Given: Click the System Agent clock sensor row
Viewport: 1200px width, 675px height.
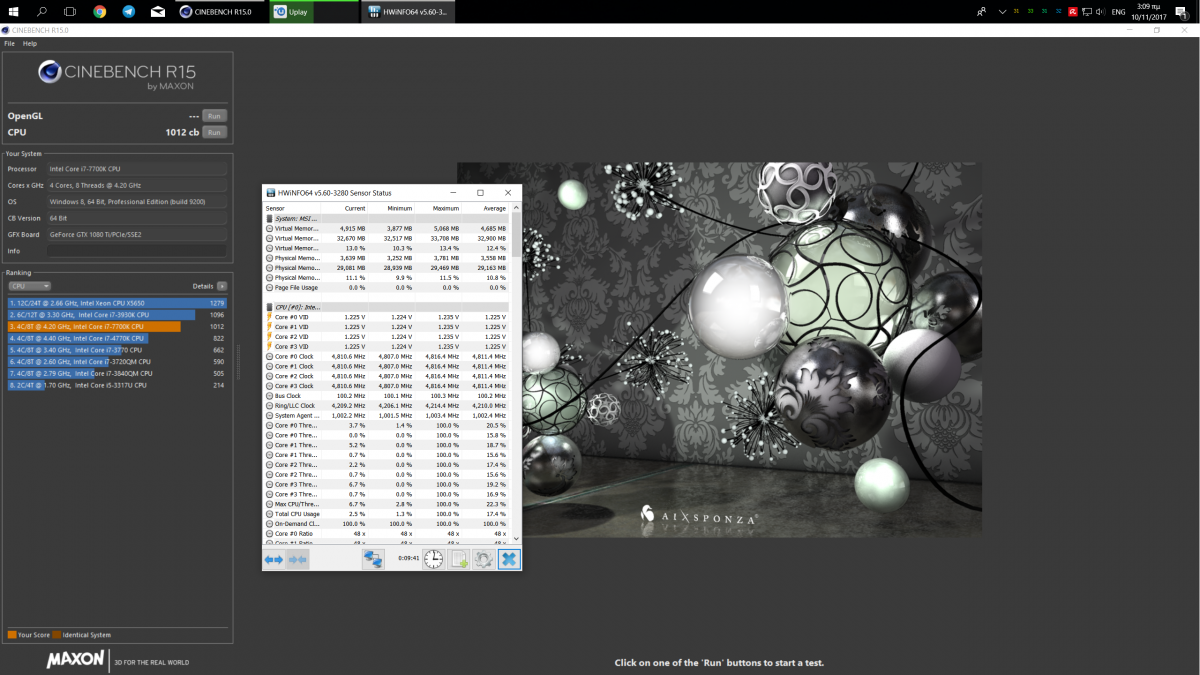Looking at the screenshot, I should [x=387, y=415].
